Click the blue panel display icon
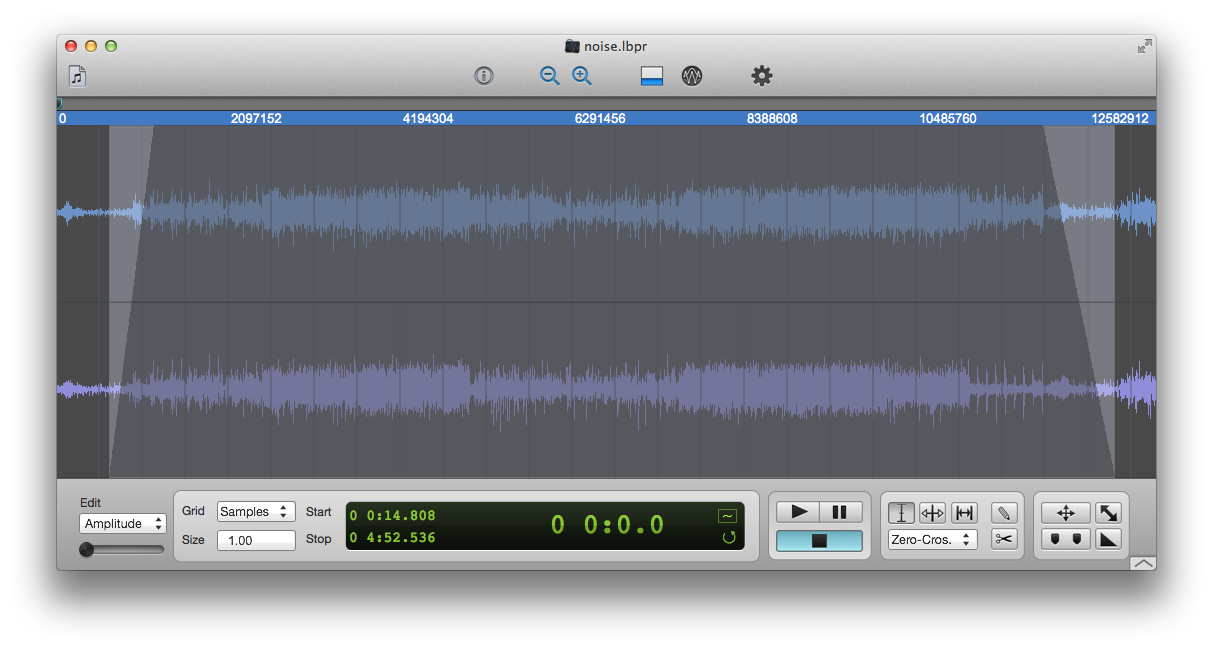1213x649 pixels. 652,76
